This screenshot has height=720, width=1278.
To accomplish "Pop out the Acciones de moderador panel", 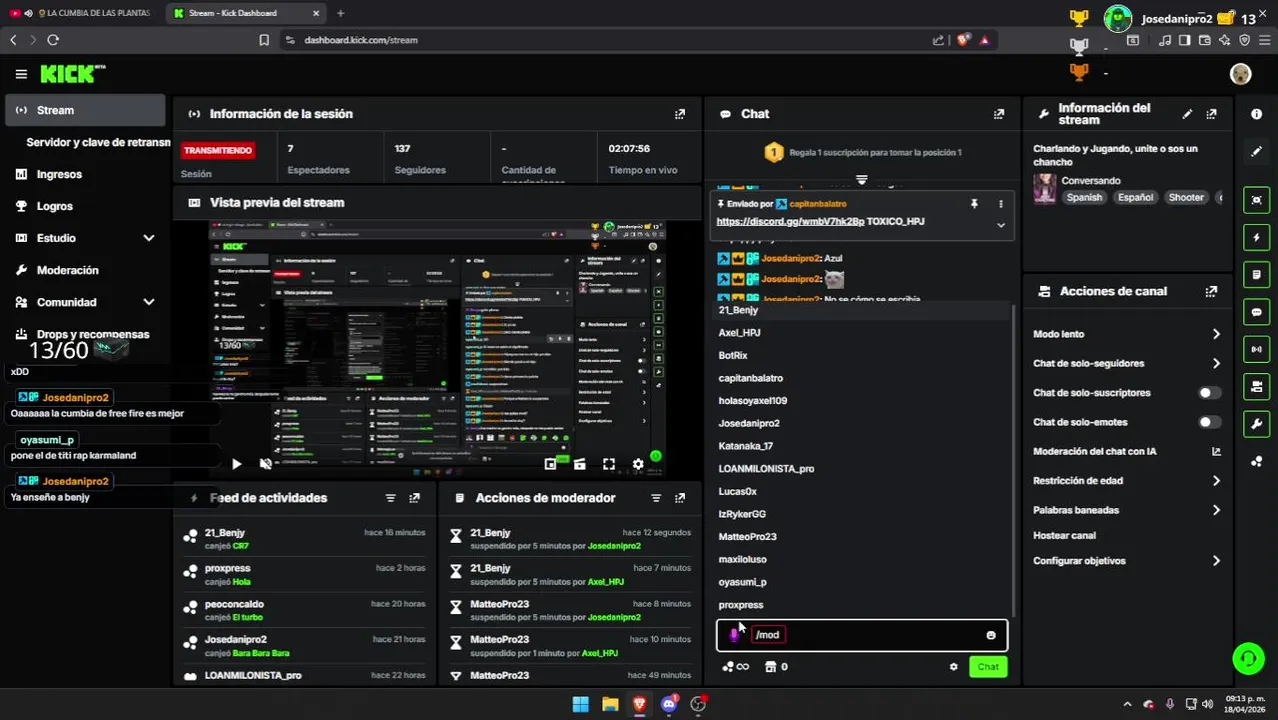I will [680, 498].
